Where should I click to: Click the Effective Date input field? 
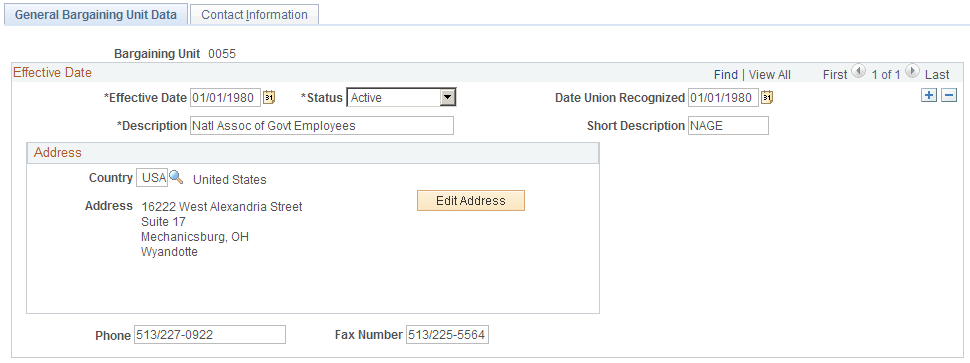point(226,98)
